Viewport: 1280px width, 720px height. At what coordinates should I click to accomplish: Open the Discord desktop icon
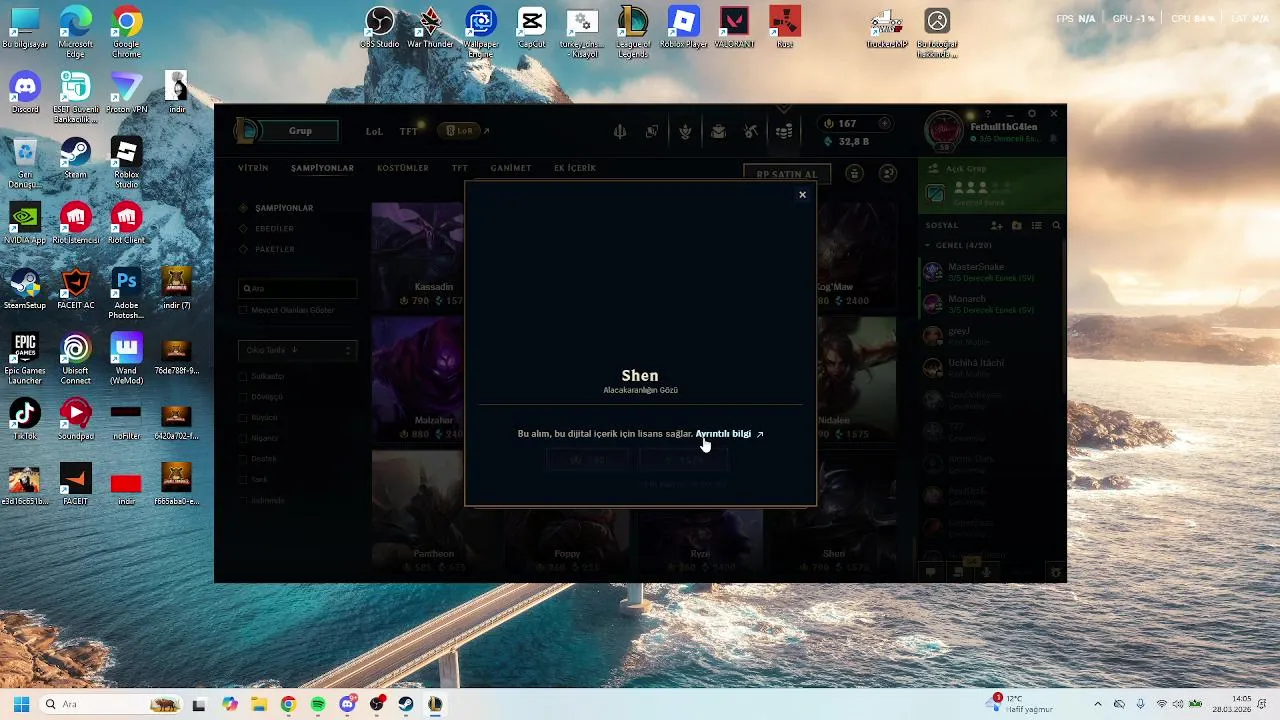25,92
